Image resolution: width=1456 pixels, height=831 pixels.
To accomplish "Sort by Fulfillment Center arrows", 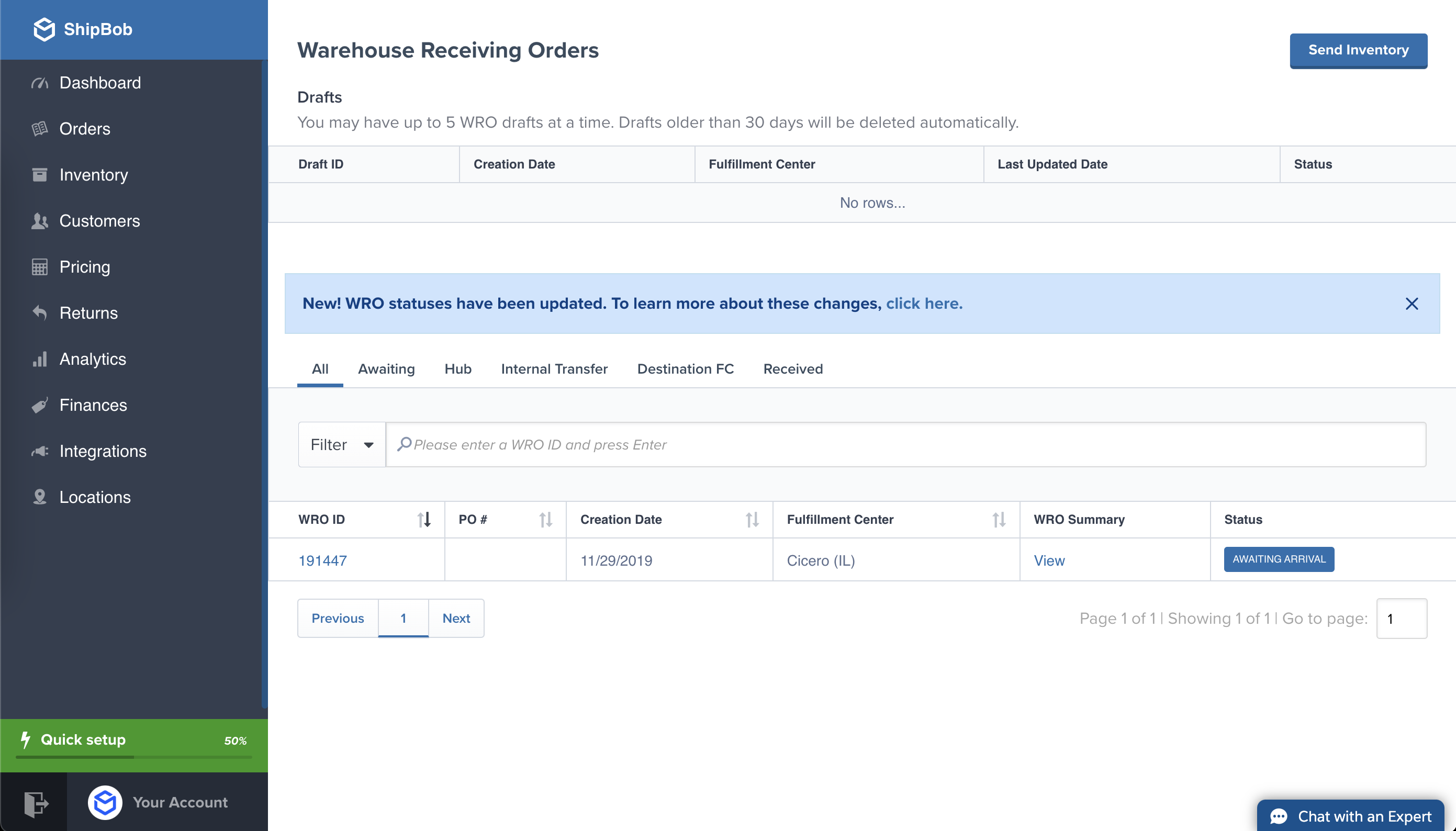I will pos(999,519).
